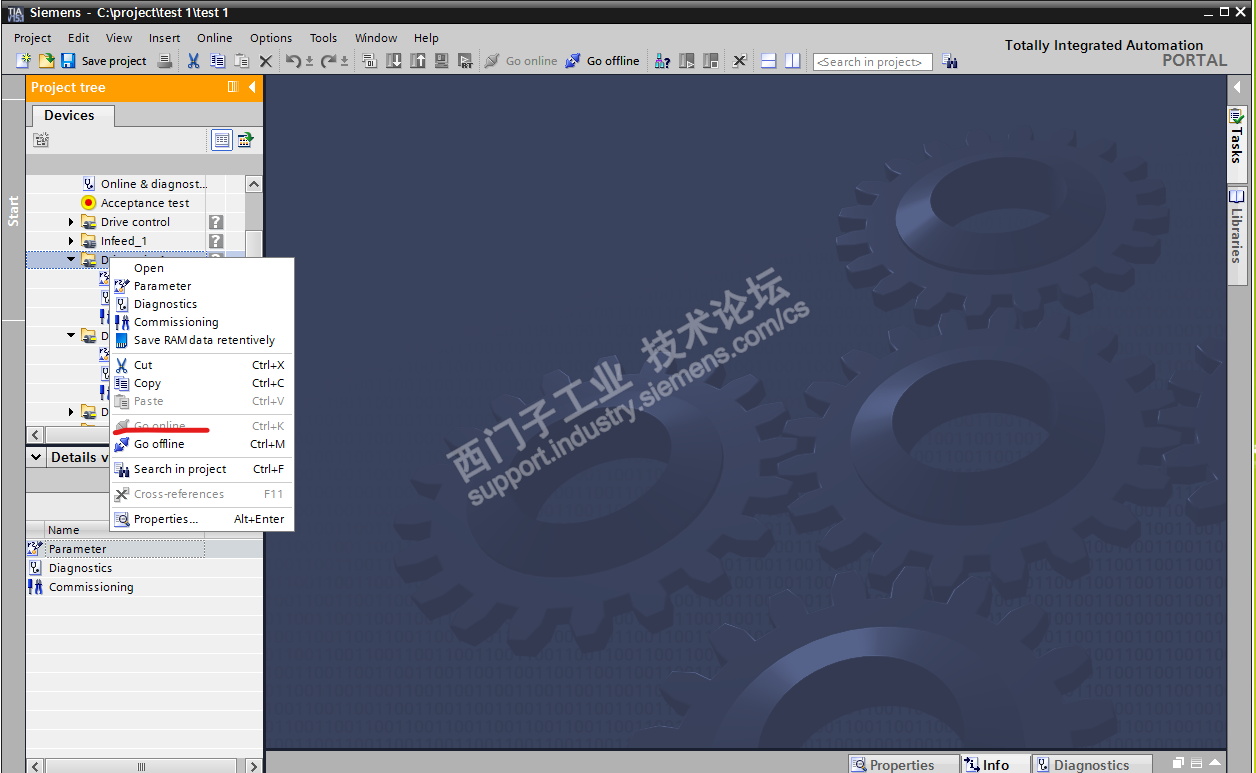Choose Search in project in context menu
Viewport: 1256px width, 773px height.
click(201, 469)
